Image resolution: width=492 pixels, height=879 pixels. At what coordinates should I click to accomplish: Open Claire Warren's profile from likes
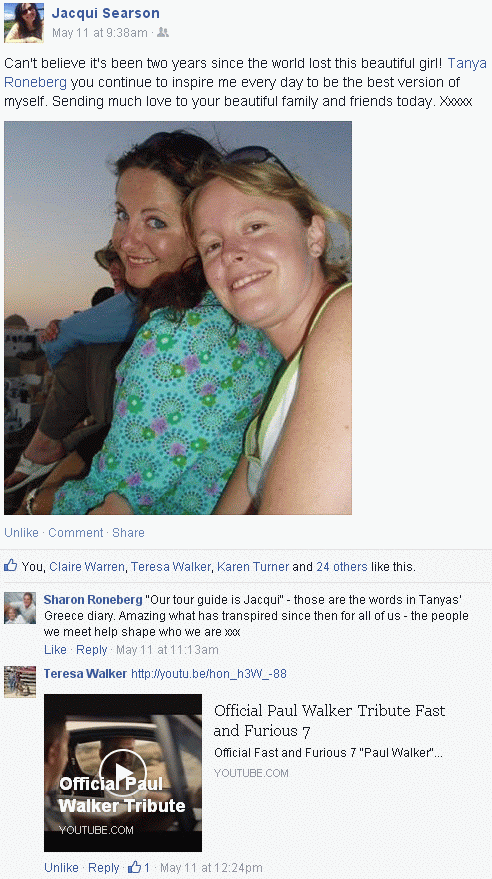click(87, 567)
